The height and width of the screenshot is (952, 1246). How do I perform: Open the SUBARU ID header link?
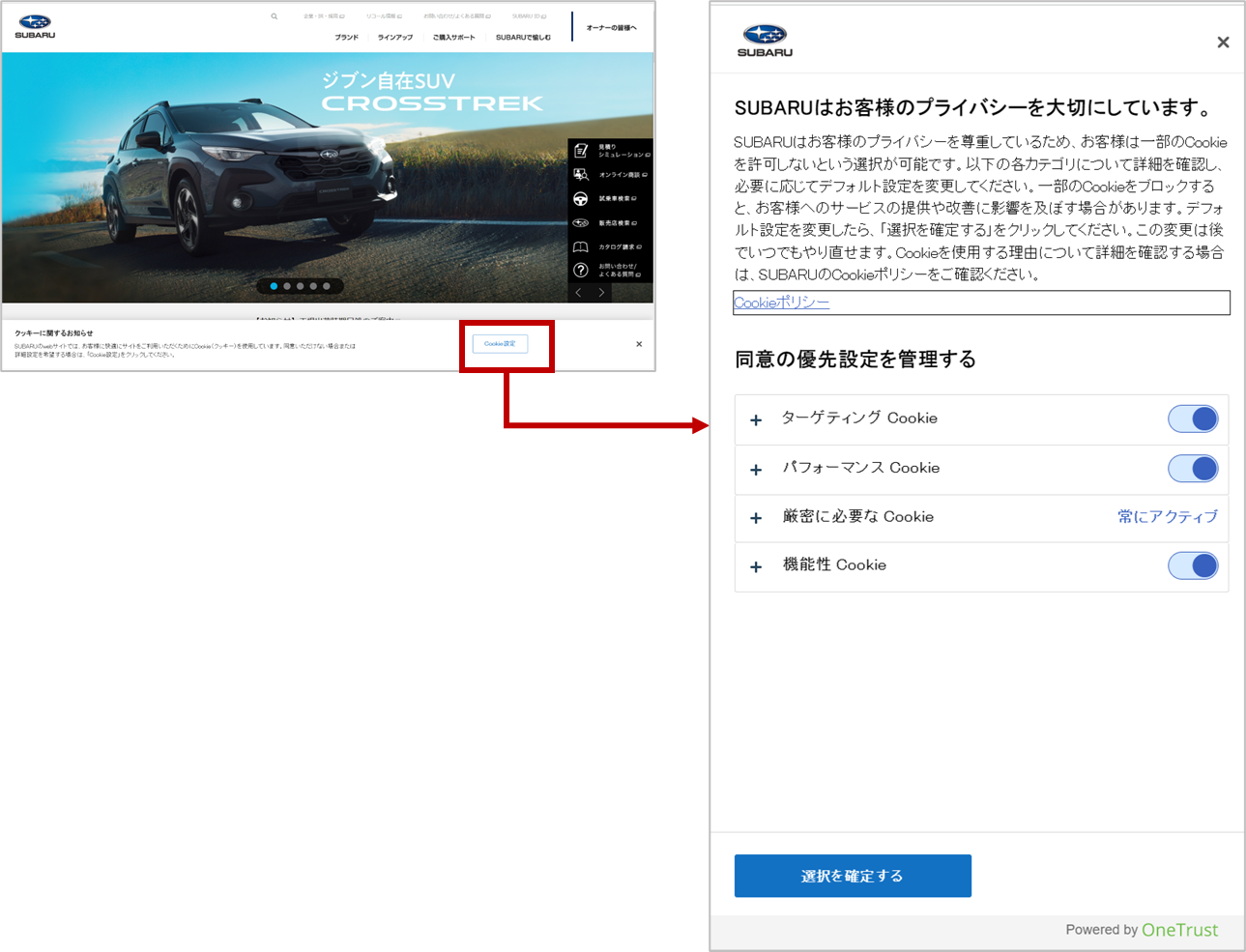529,16
